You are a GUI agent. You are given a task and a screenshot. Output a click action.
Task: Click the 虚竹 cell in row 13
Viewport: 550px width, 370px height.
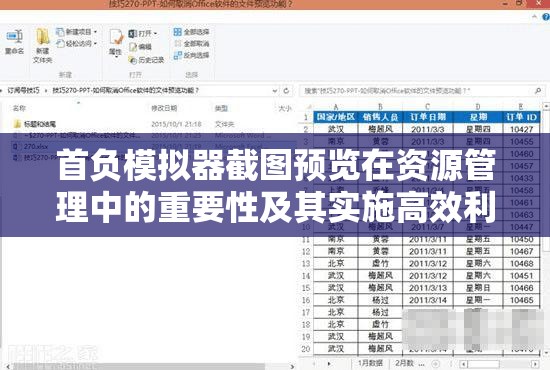(380, 263)
